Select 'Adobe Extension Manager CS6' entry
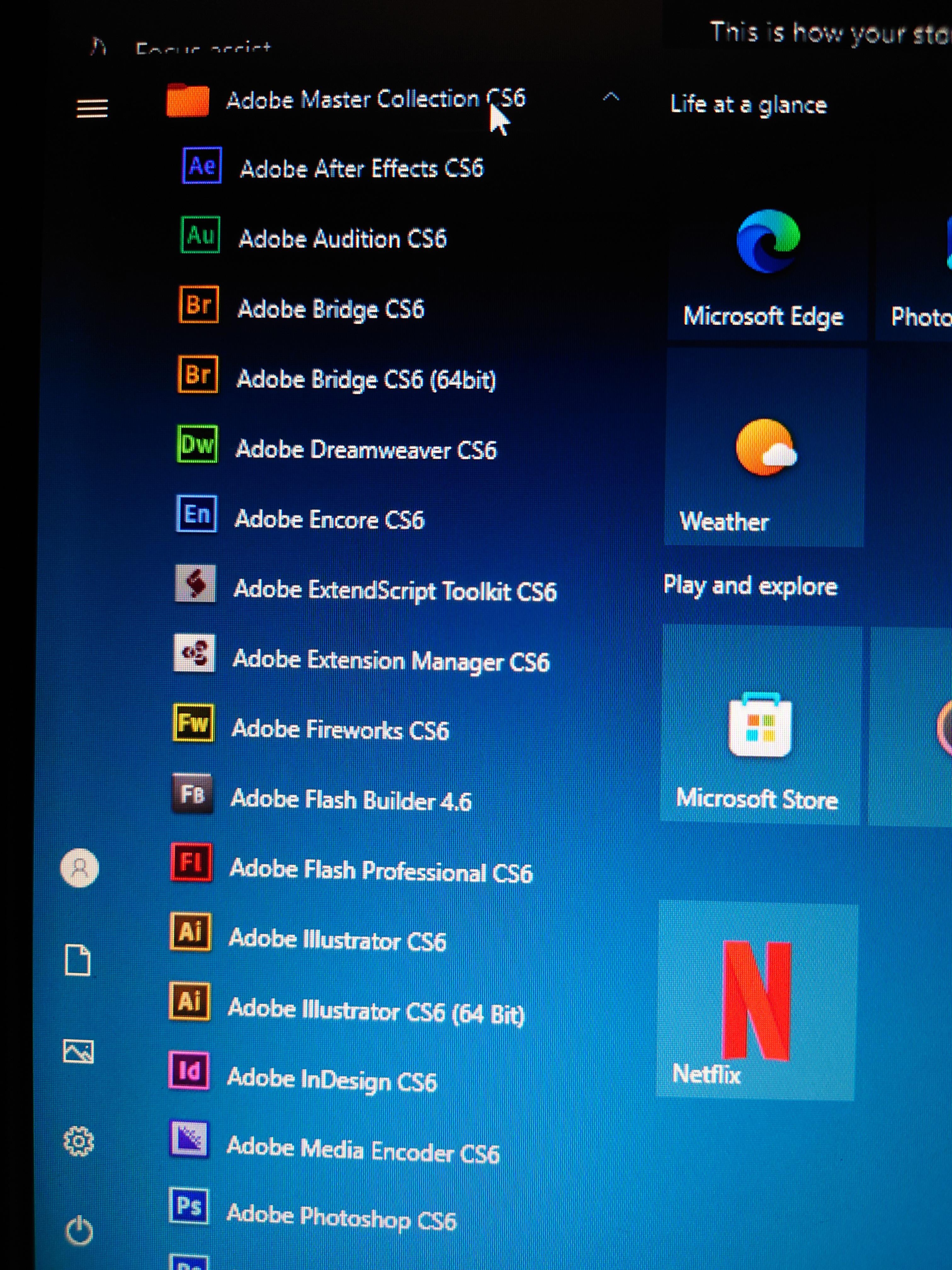Screen dimensions: 952x1270 point(391,661)
